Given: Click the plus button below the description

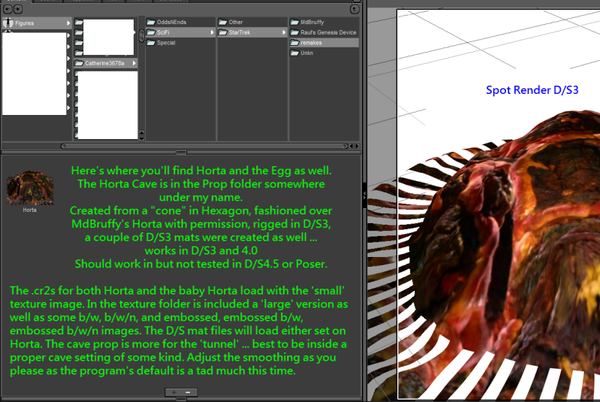Looking at the screenshot, I should (x=174, y=392).
